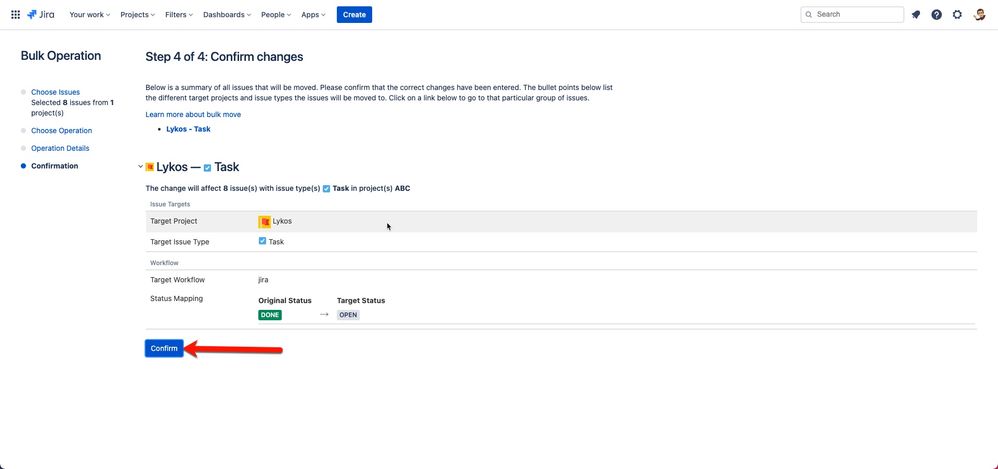
Task: Click the Task type icon in heading
Action: coord(207,168)
